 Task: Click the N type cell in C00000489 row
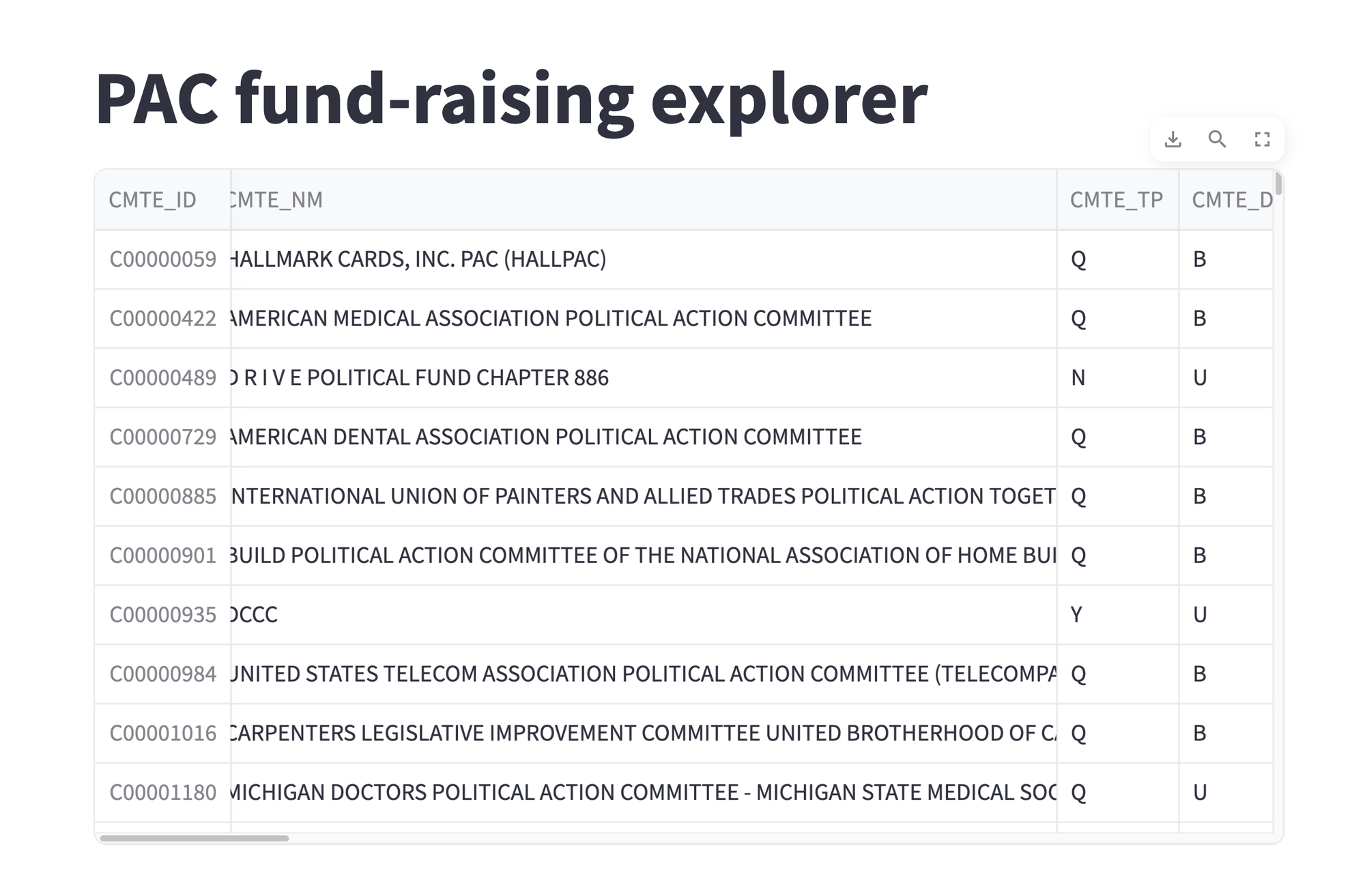(1078, 377)
